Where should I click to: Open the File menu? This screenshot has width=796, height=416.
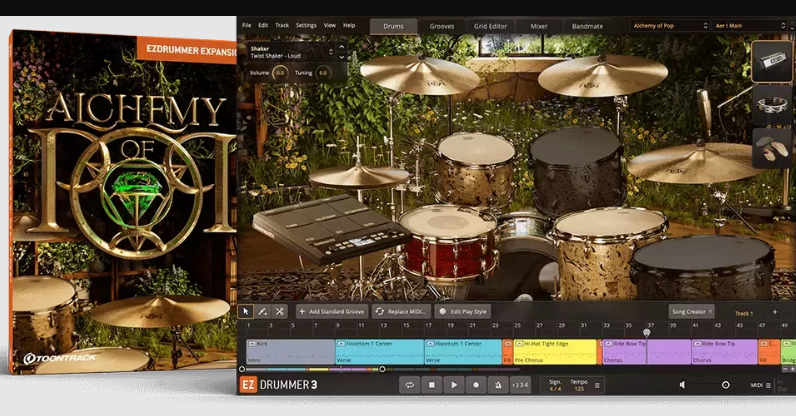[x=247, y=25]
